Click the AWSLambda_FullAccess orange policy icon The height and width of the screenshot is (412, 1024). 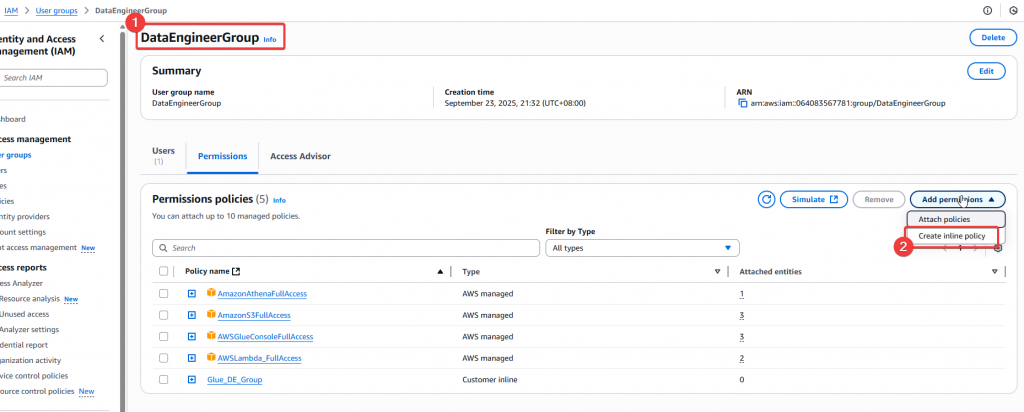click(x=211, y=358)
